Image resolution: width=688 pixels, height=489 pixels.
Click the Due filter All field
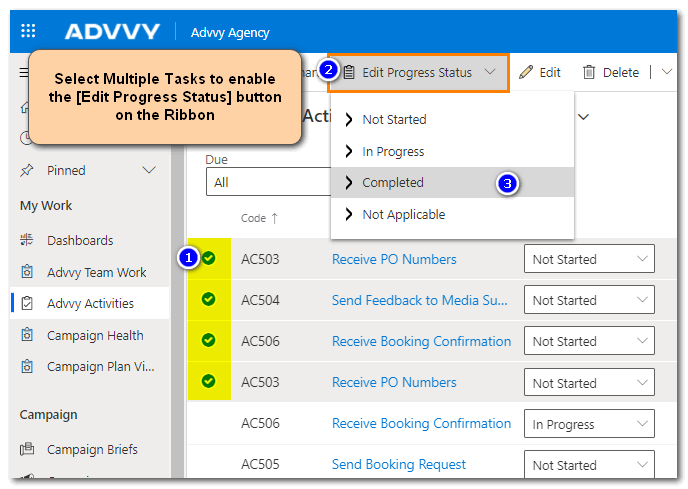264,182
